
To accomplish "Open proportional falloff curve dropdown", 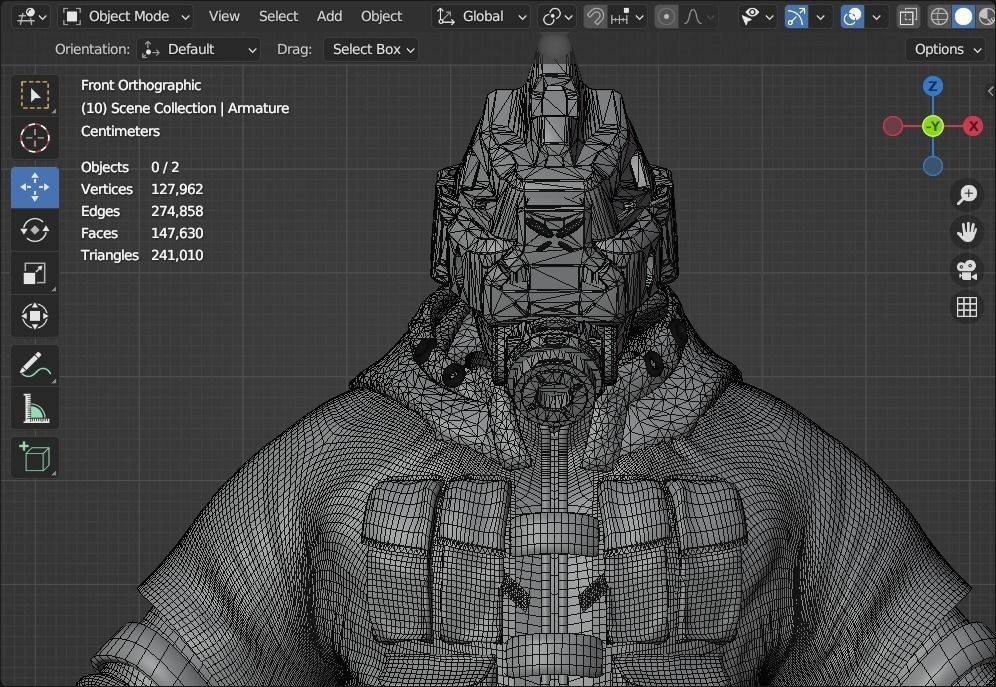I will click(x=697, y=17).
